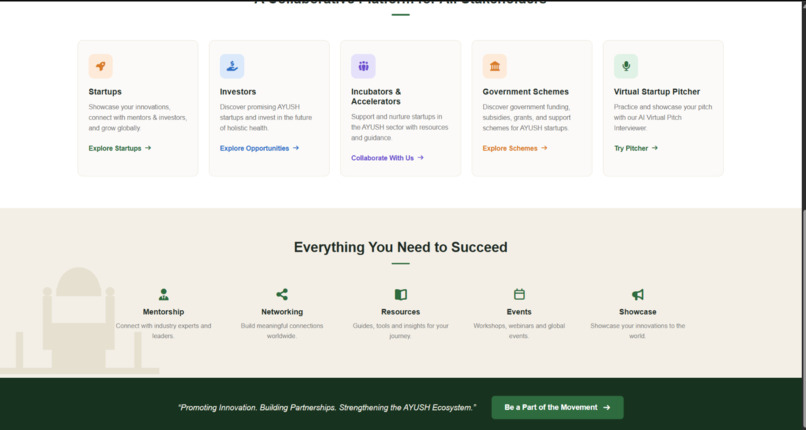Click the Promoting Innovation quote text

click(327, 407)
